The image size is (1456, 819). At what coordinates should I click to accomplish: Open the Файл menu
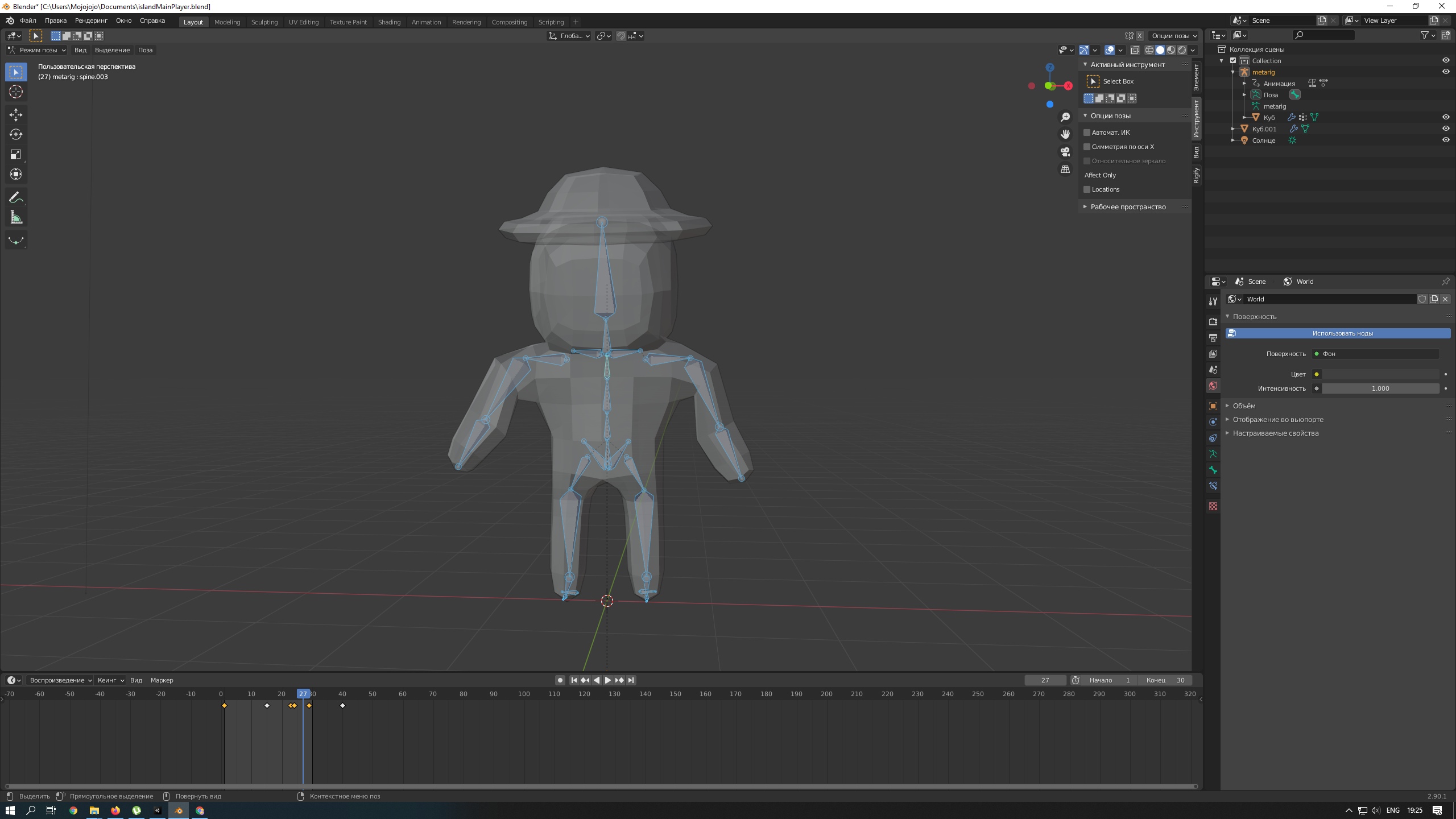(x=28, y=20)
